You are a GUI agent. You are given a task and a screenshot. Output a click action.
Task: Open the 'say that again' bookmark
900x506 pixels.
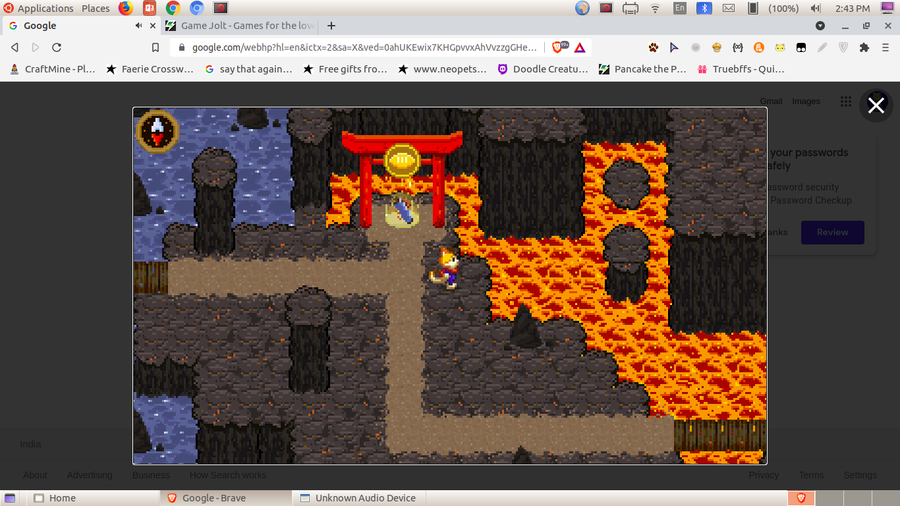(249, 69)
